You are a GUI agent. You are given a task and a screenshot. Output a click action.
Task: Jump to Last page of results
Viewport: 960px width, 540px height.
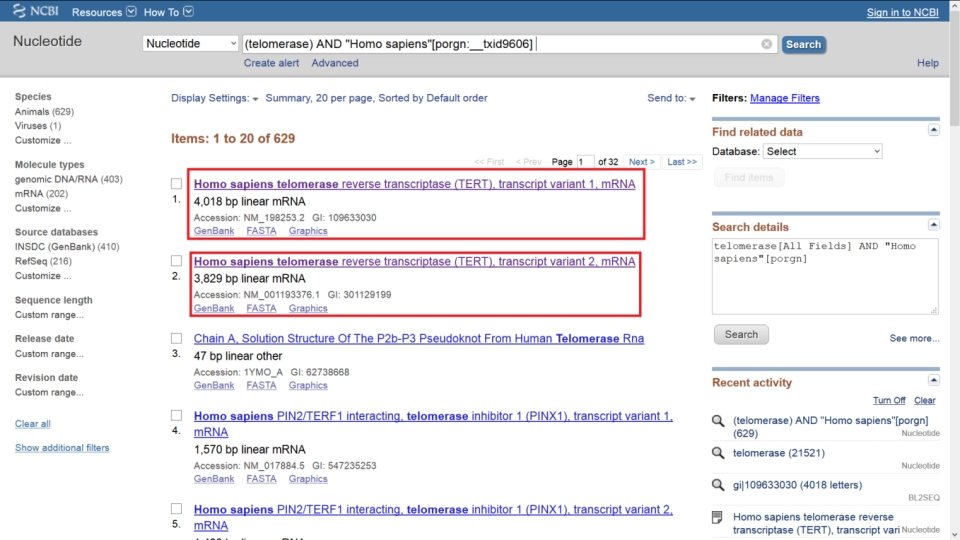click(682, 162)
